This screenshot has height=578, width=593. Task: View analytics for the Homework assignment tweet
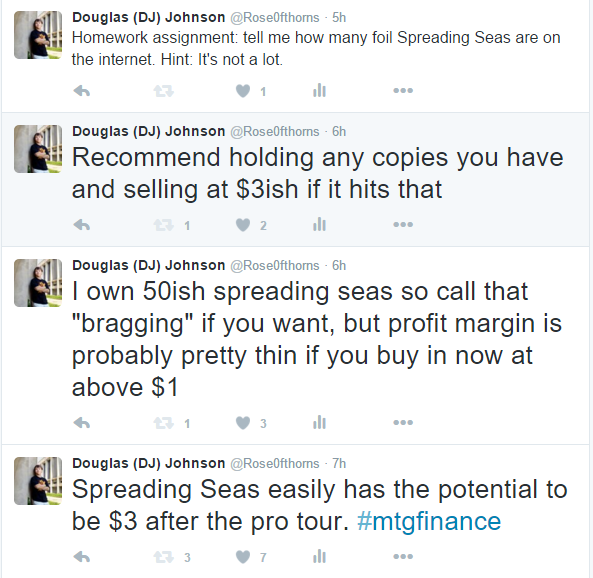click(x=320, y=90)
